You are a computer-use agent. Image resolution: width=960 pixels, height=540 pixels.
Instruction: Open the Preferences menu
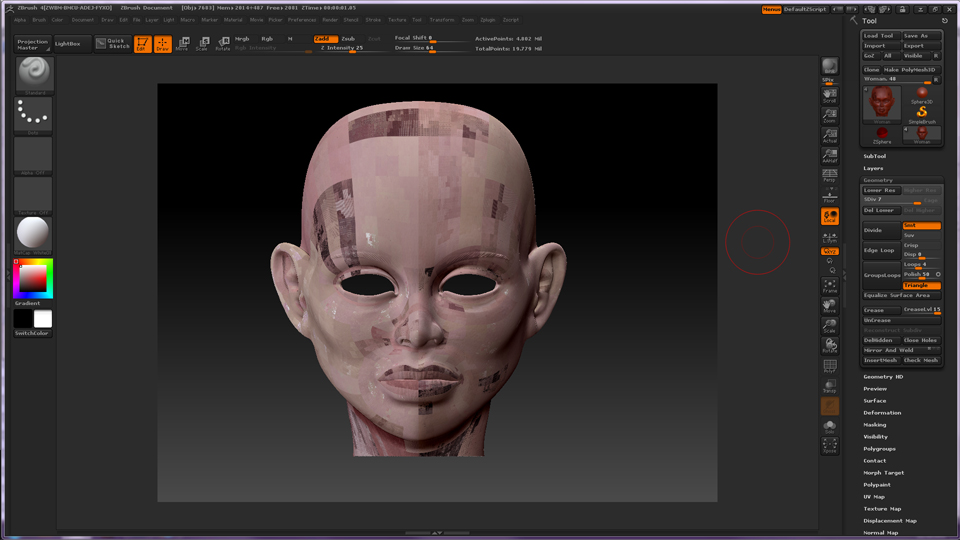[x=302, y=19]
